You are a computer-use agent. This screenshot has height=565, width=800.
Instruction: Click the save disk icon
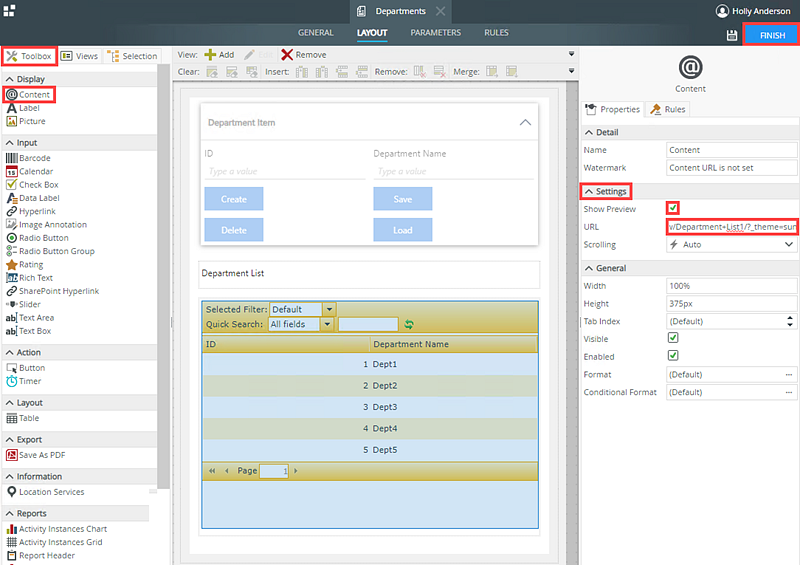pos(732,35)
